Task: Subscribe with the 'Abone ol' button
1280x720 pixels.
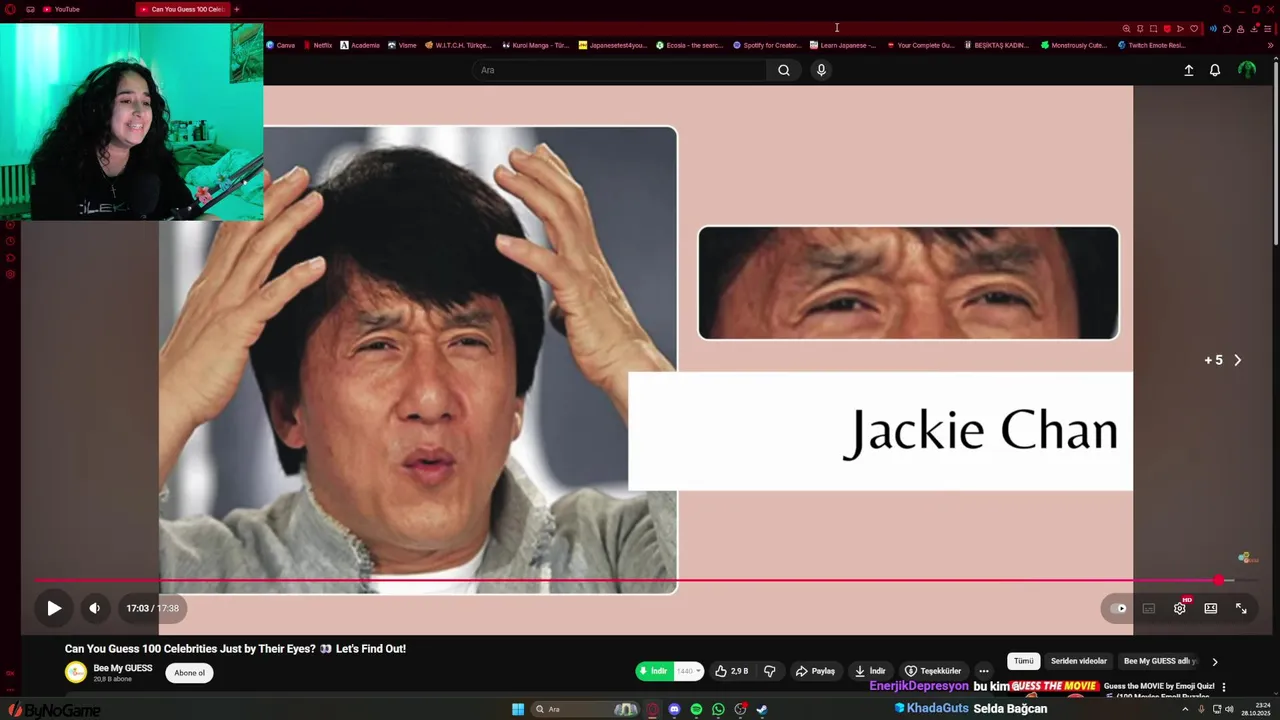Action: [189, 673]
